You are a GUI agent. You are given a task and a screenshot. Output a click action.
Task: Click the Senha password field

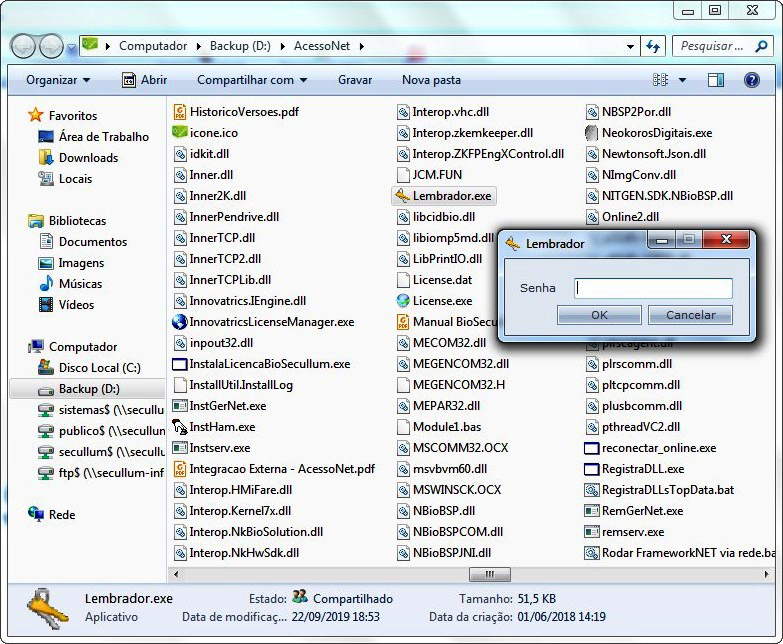point(653,288)
